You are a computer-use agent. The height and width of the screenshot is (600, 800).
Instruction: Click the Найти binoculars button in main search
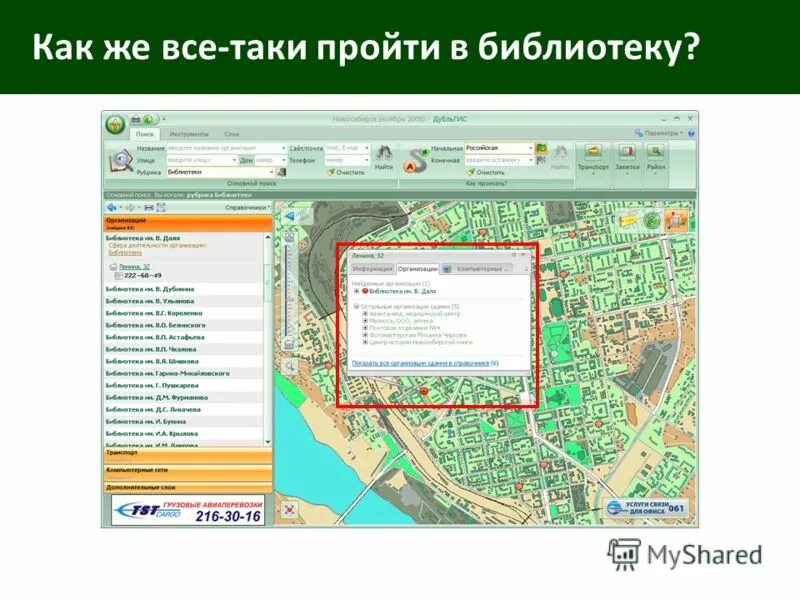[384, 158]
